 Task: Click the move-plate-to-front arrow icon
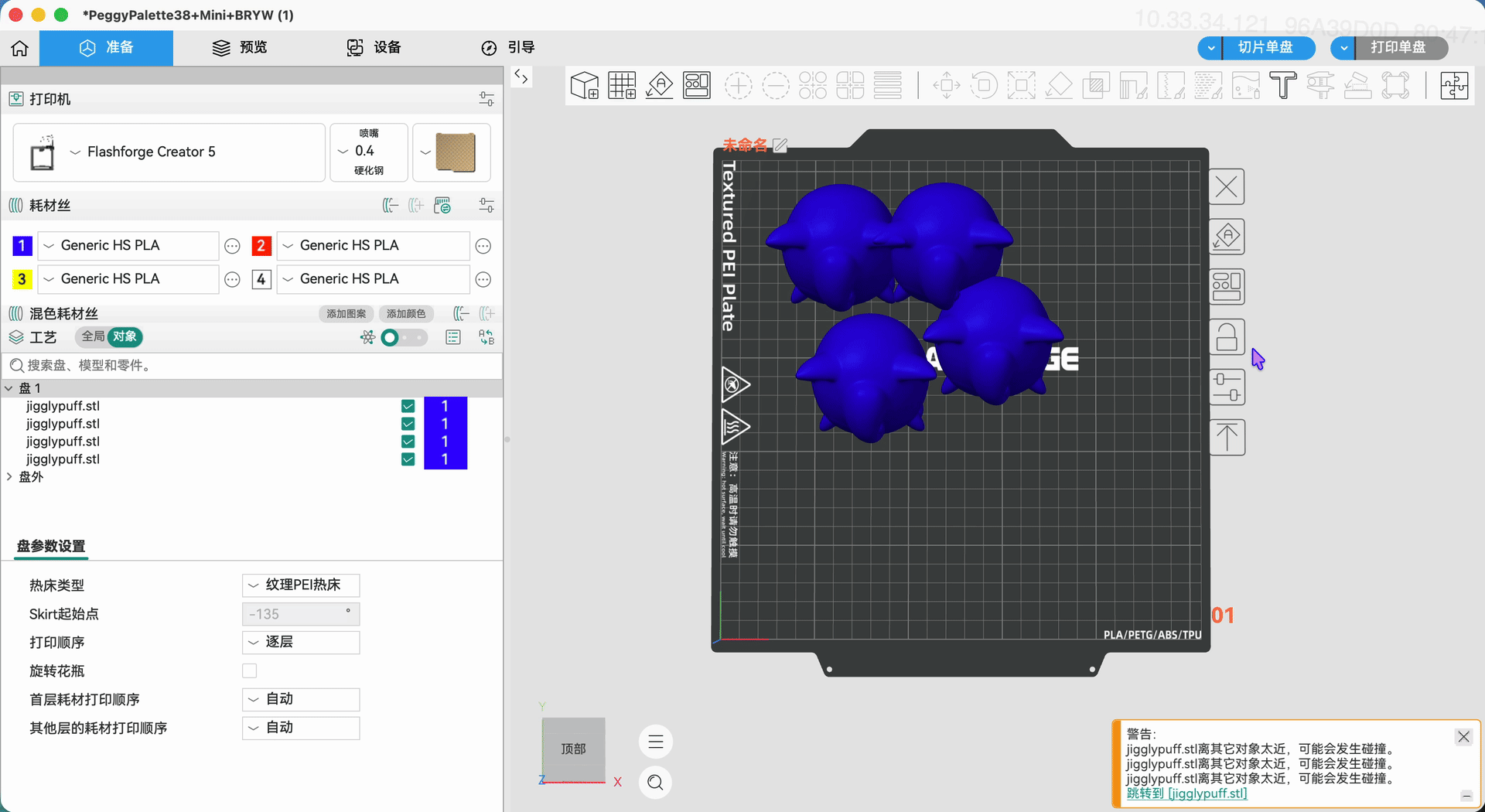[x=1227, y=438]
